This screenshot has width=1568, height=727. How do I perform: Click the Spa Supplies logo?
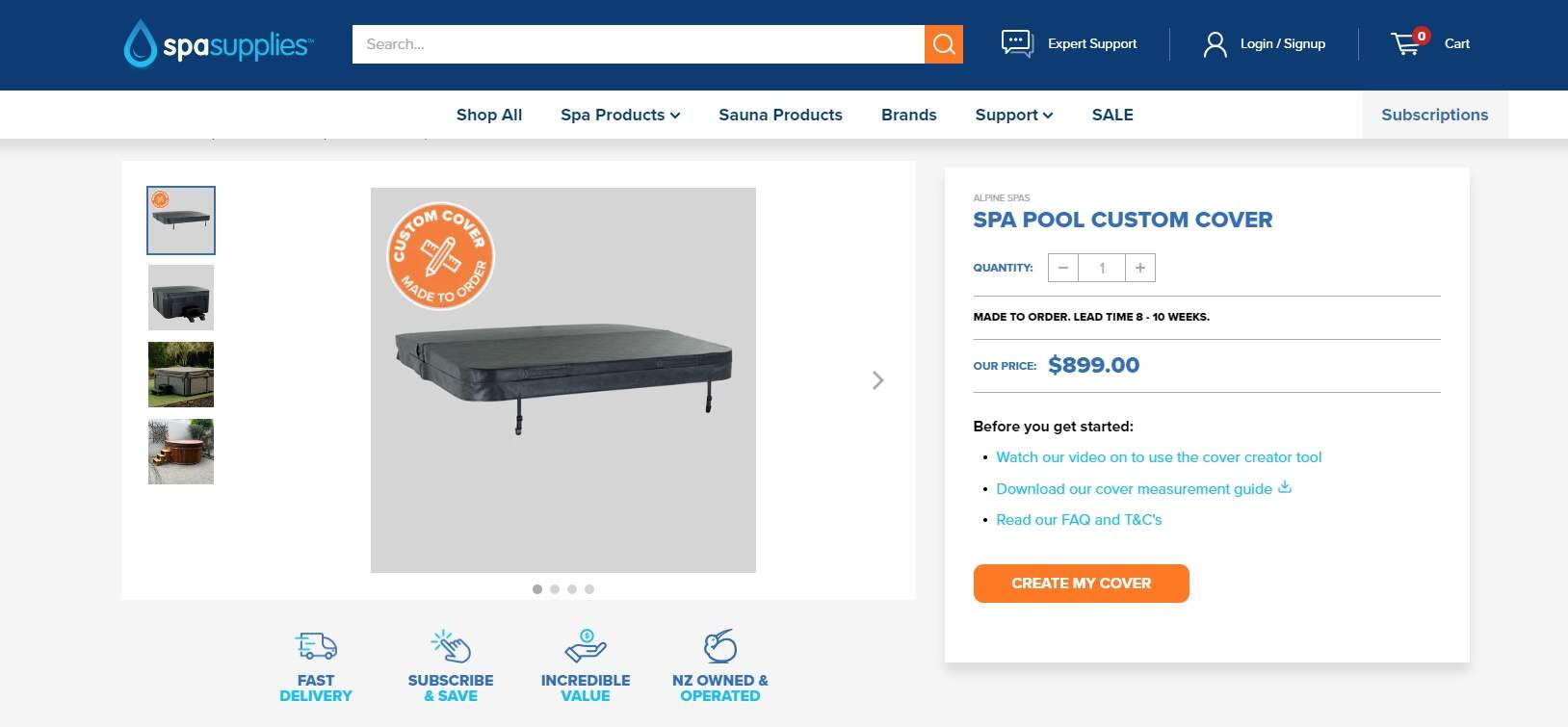tap(218, 44)
